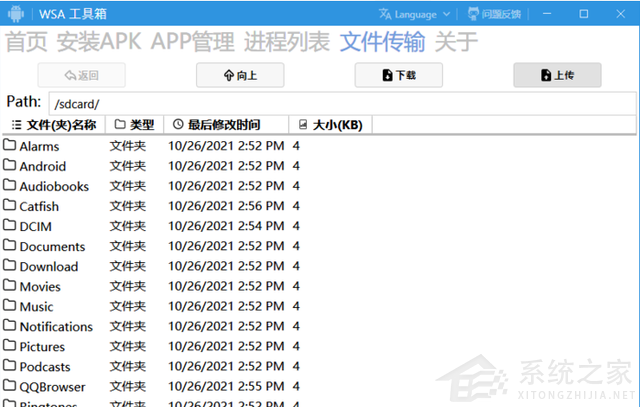This screenshot has height=407, width=640.
Task: Click the Download folder icon
Action: pyautogui.click(x=10, y=266)
